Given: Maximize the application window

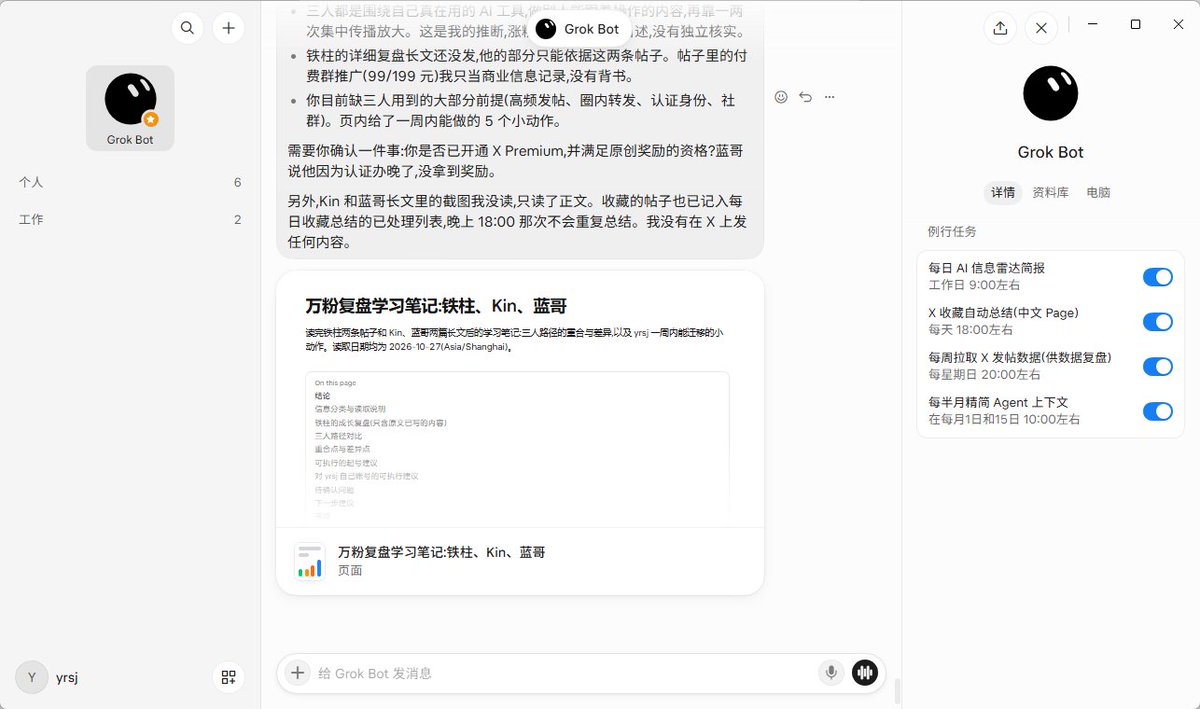Looking at the screenshot, I should point(1135,24).
